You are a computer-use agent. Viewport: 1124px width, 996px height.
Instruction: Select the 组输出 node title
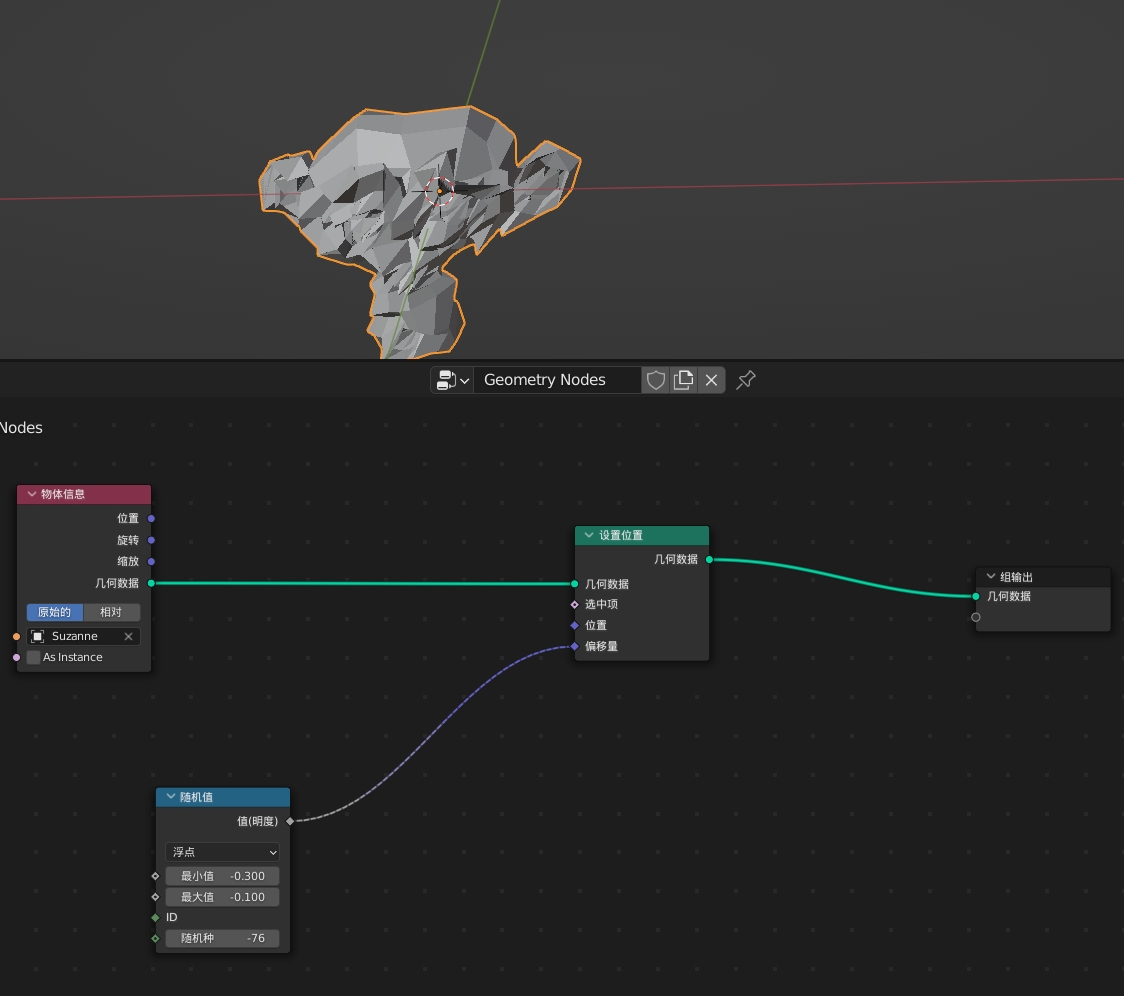tap(1016, 577)
